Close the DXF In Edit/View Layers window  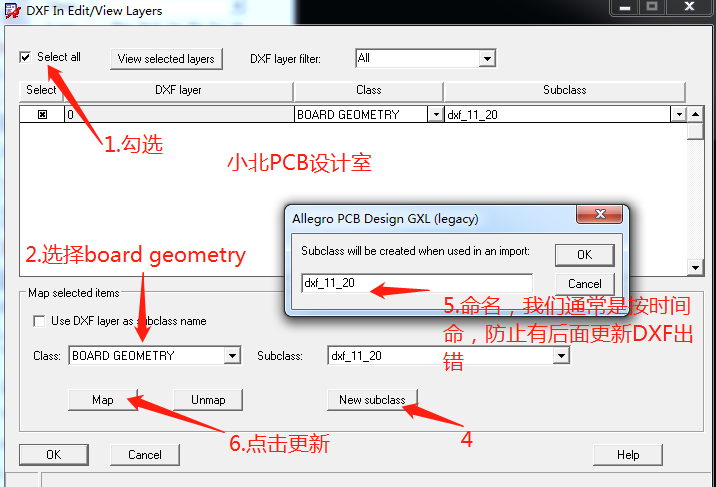point(689,7)
